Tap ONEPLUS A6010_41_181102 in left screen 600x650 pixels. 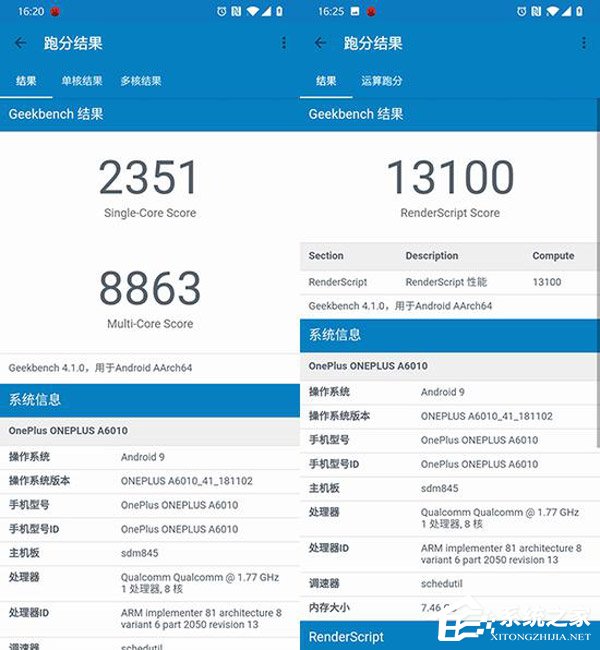click(187, 481)
